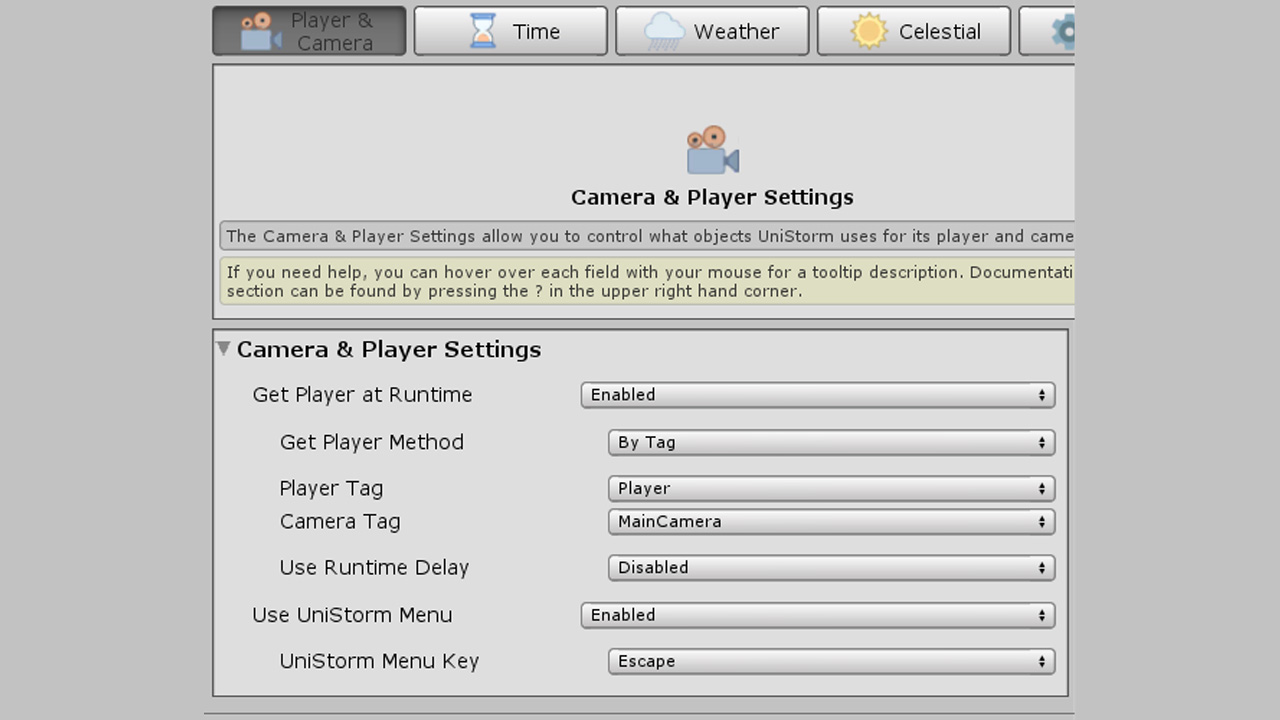
Task: Click the description starting 'The Camera & Player Settings allow'
Action: tap(647, 236)
